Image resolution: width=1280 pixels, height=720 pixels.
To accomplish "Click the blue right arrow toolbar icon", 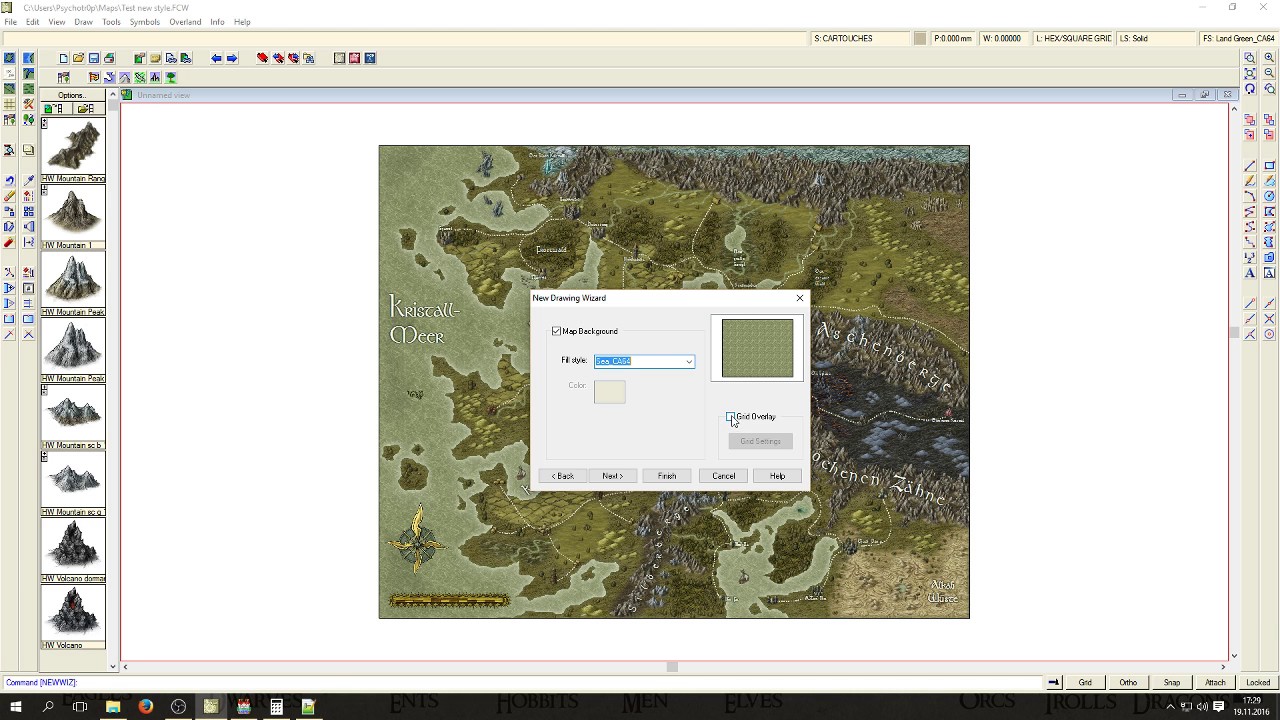I will tap(232, 58).
